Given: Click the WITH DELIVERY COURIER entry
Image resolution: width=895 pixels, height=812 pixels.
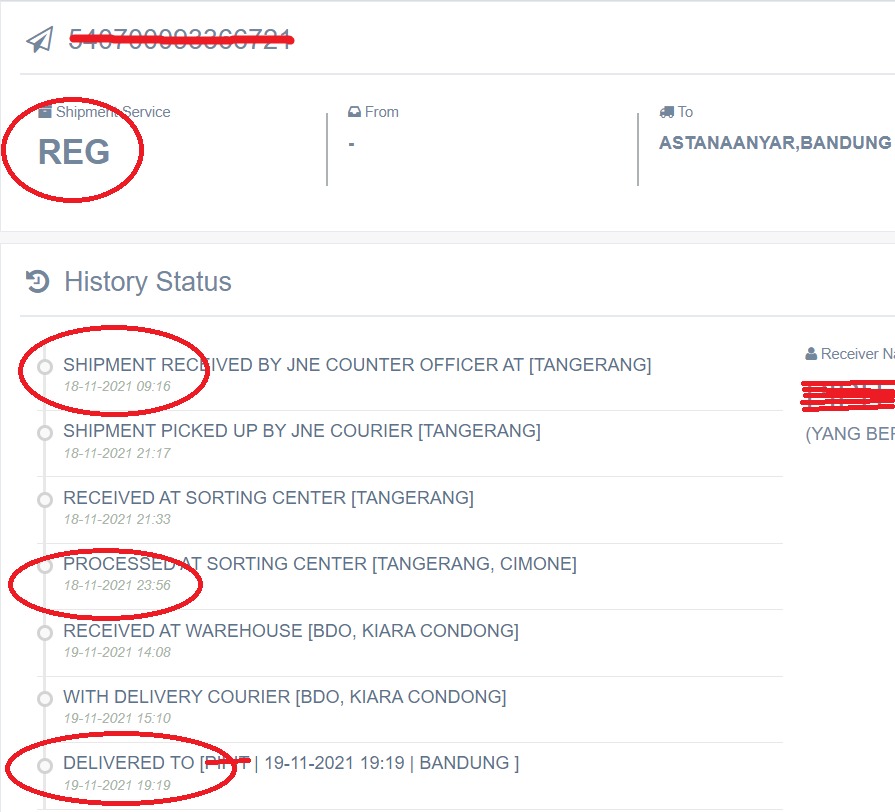Looking at the screenshot, I should (285, 697).
